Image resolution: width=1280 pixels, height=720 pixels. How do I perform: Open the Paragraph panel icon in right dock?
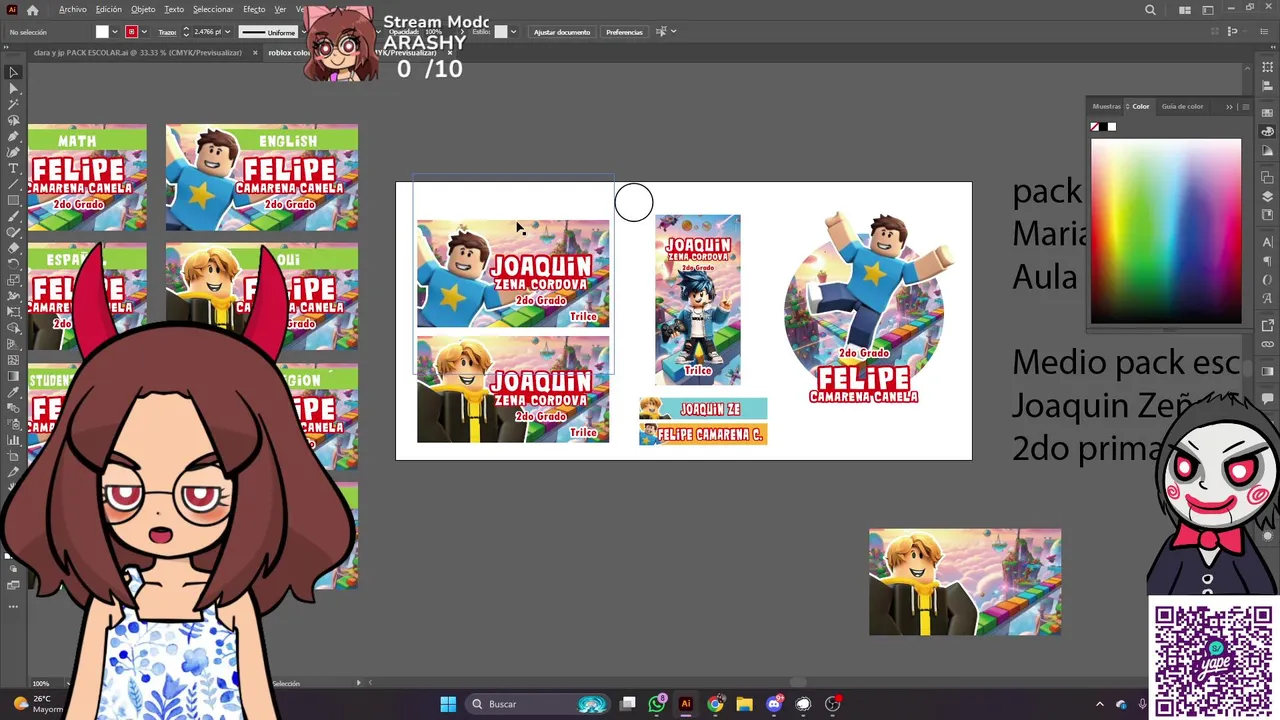pyautogui.click(x=1268, y=262)
